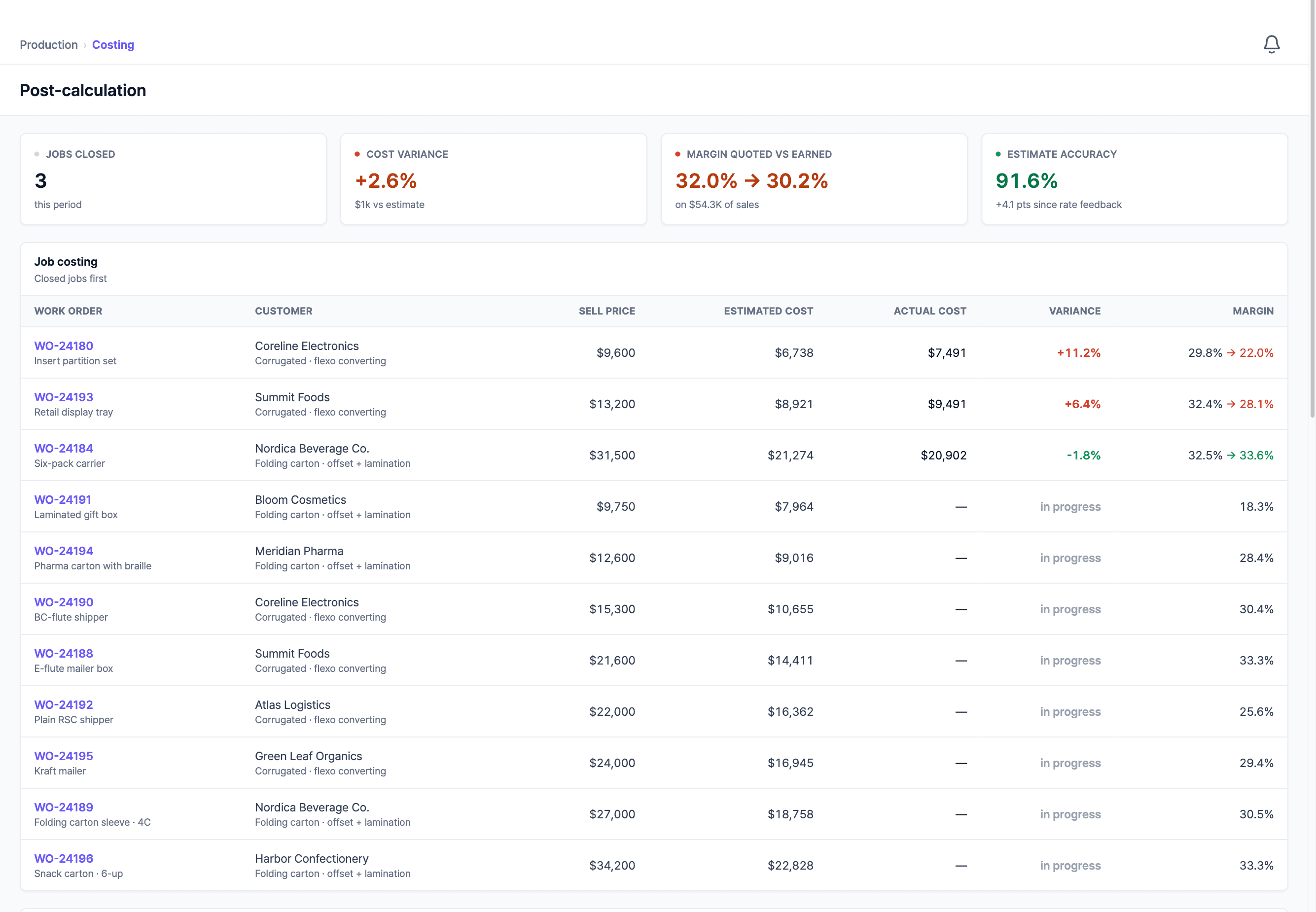Click the Actual Cost column header
This screenshot has width=1316, height=912.
coord(930,311)
